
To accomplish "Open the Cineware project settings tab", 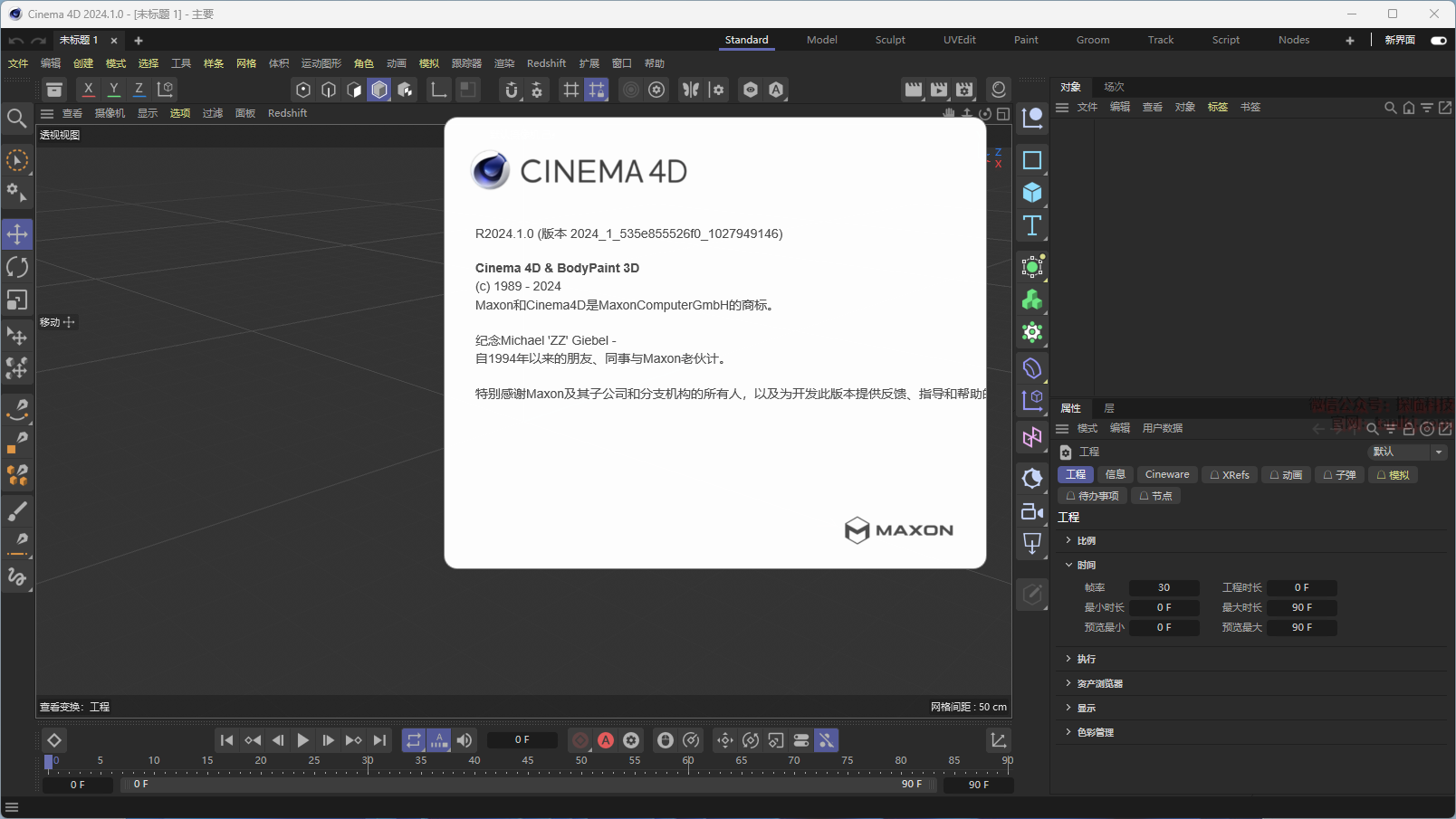I will coord(1166,474).
